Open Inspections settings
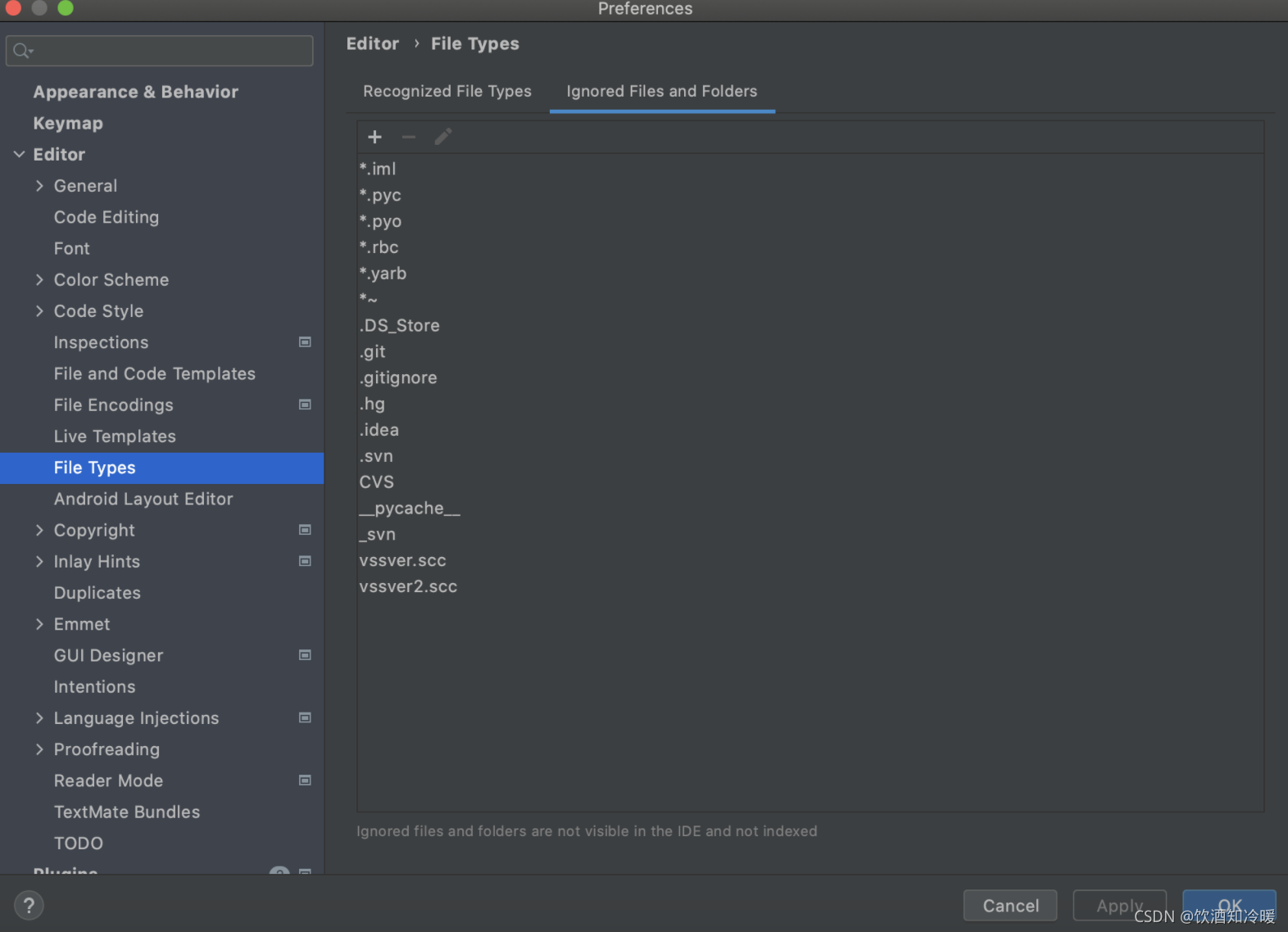 click(102, 342)
